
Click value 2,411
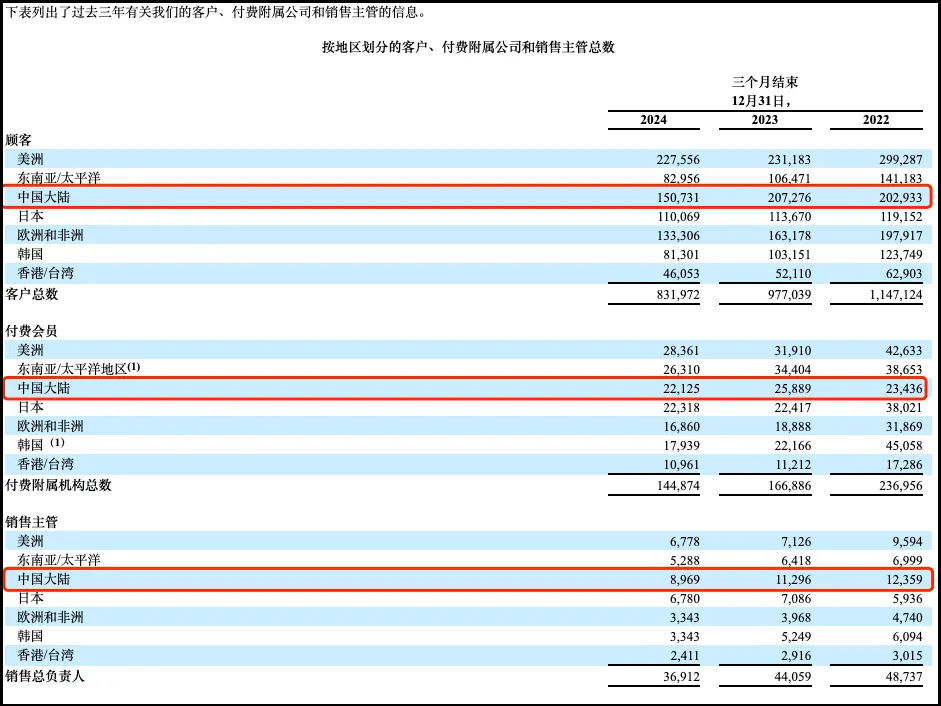tap(685, 656)
